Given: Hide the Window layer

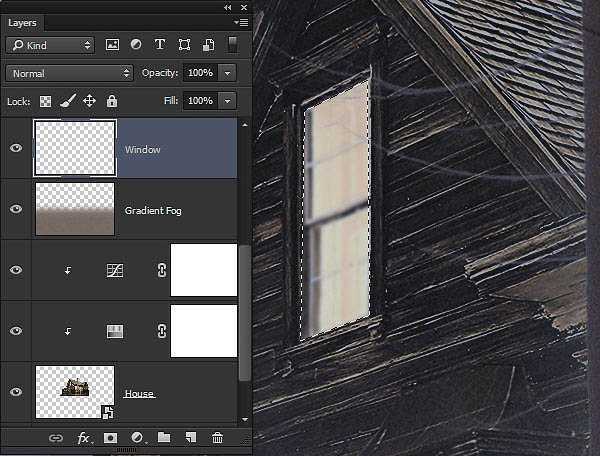Looking at the screenshot, I should coord(15,149).
